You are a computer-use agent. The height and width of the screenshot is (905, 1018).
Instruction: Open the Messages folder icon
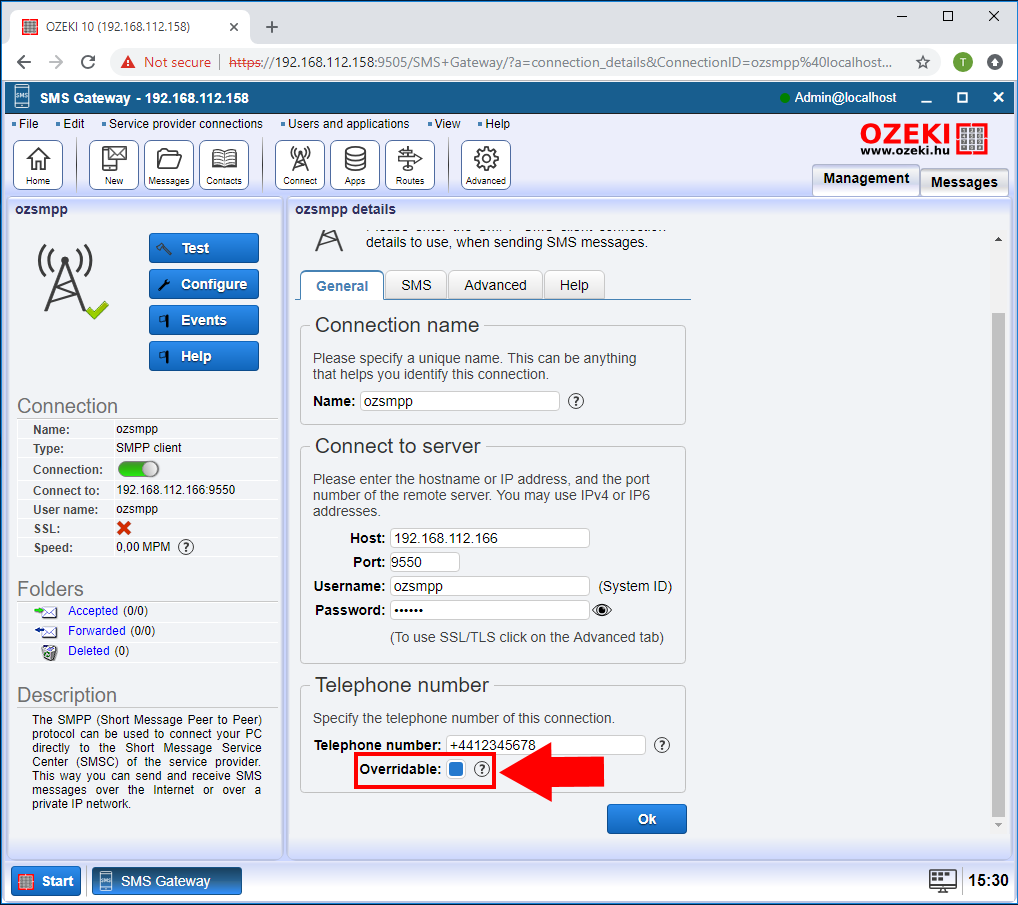pyautogui.click(x=169, y=164)
